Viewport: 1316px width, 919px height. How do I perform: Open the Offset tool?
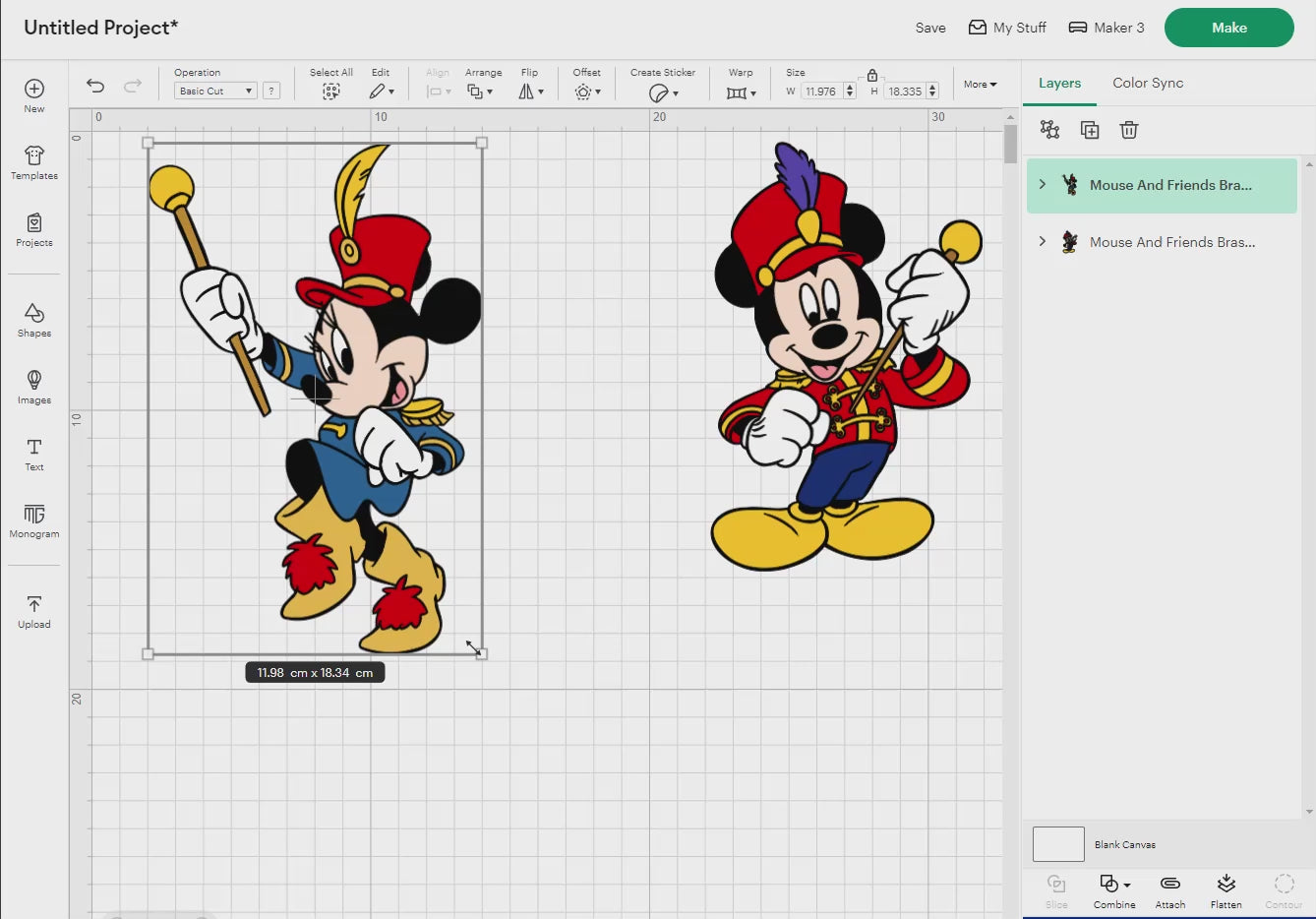pyautogui.click(x=587, y=92)
